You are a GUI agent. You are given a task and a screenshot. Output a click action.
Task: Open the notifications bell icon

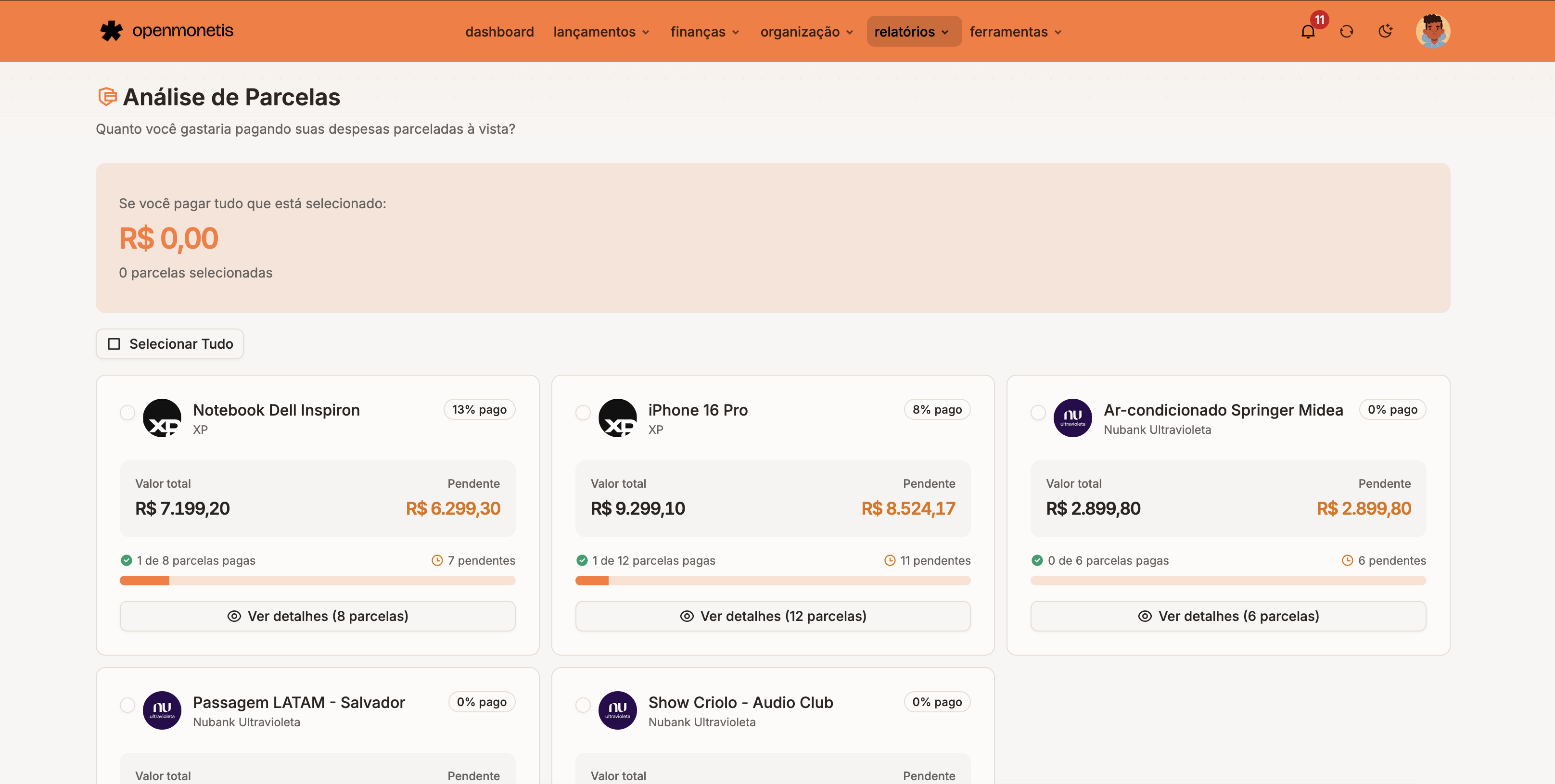pos(1308,31)
